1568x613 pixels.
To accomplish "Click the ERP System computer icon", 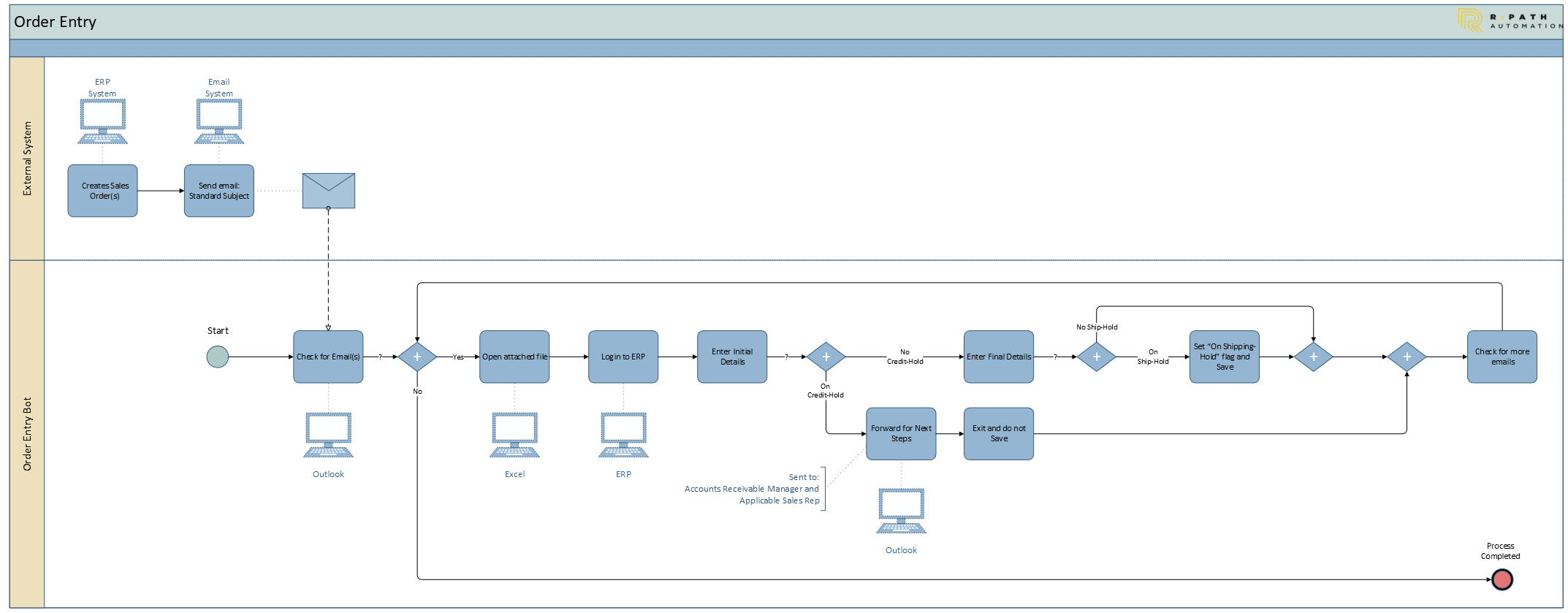I will pyautogui.click(x=102, y=121).
